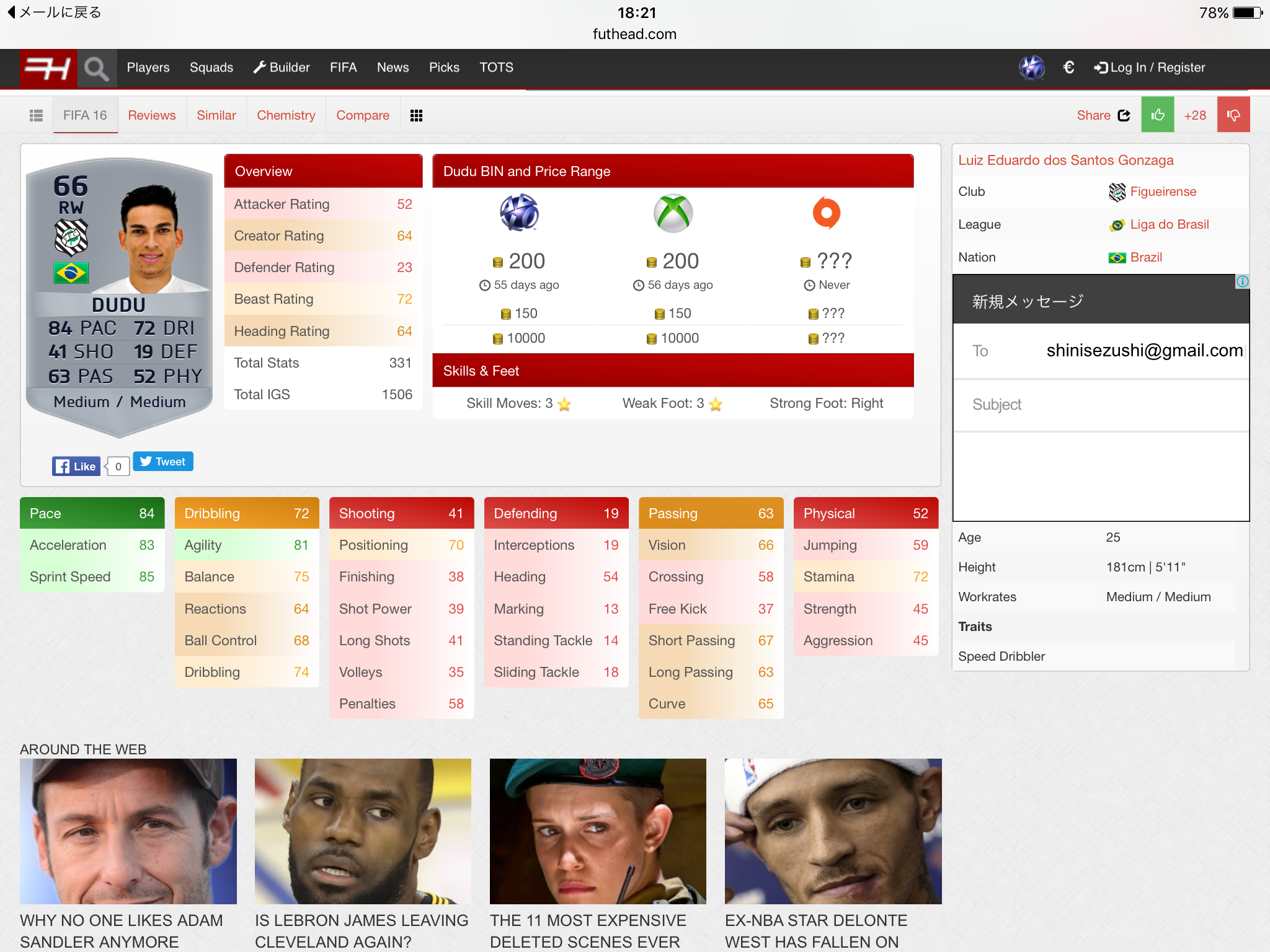Select the Origin PC icon in price range

(x=827, y=213)
